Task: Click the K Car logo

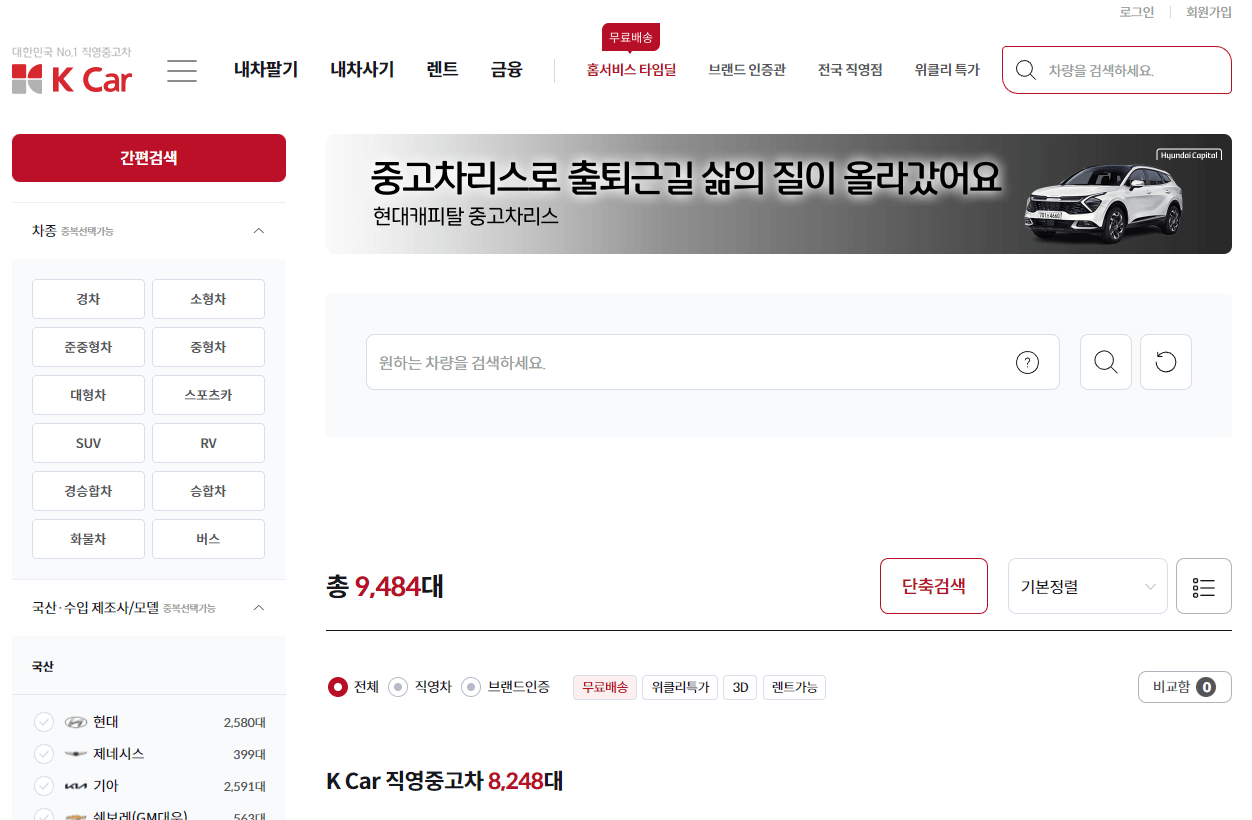Action: coord(72,79)
